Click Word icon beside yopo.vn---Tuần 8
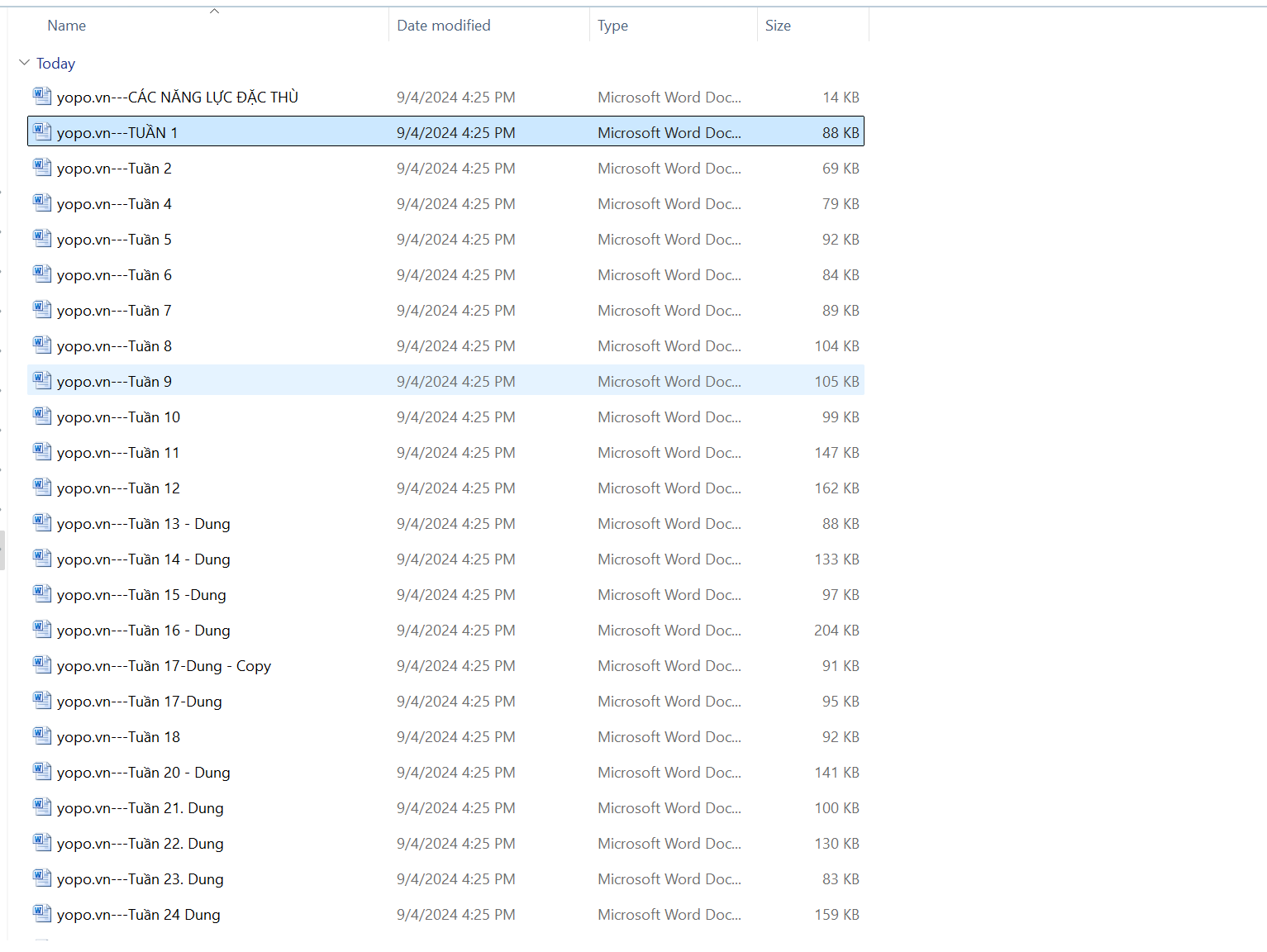1267x952 pixels. click(42, 345)
